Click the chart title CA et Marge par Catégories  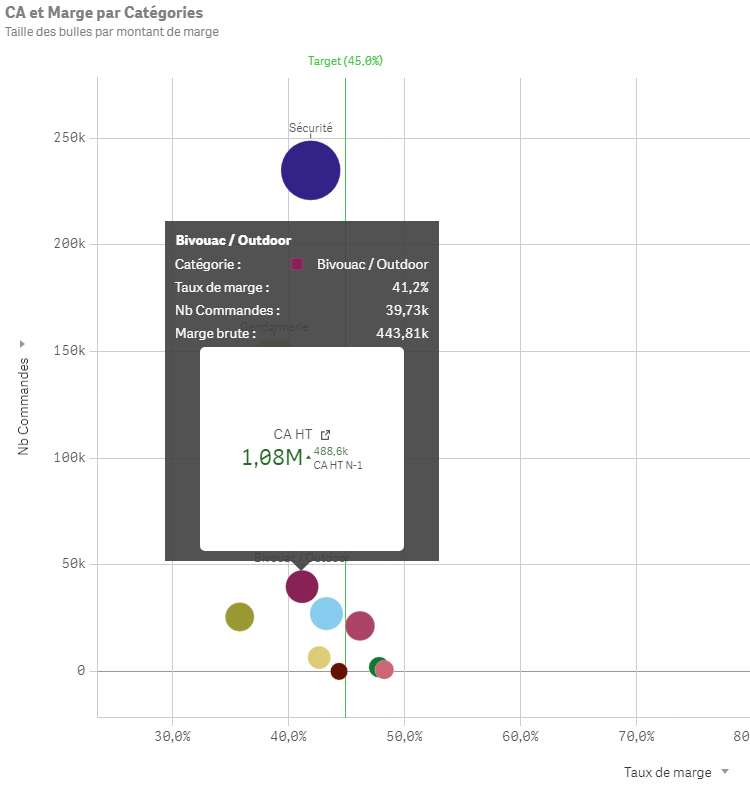(104, 13)
